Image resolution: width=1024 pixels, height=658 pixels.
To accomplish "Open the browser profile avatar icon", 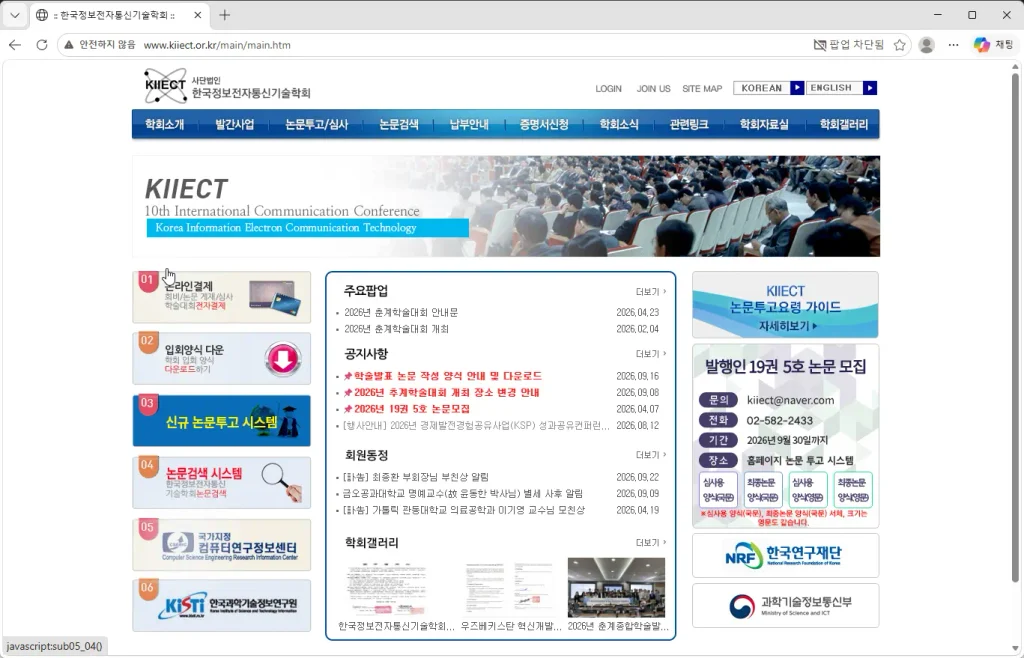I will [x=926, y=44].
